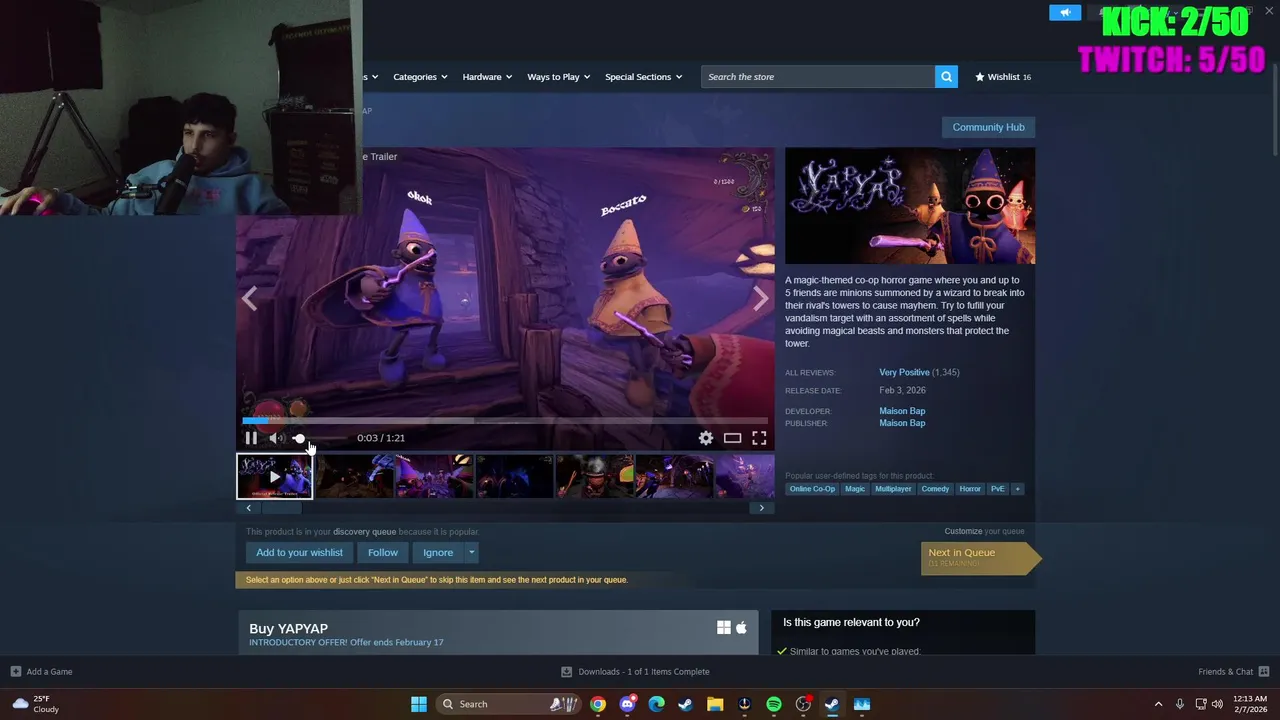
Task: Click the YAPYAP header capsule image
Action: [x=910, y=206]
